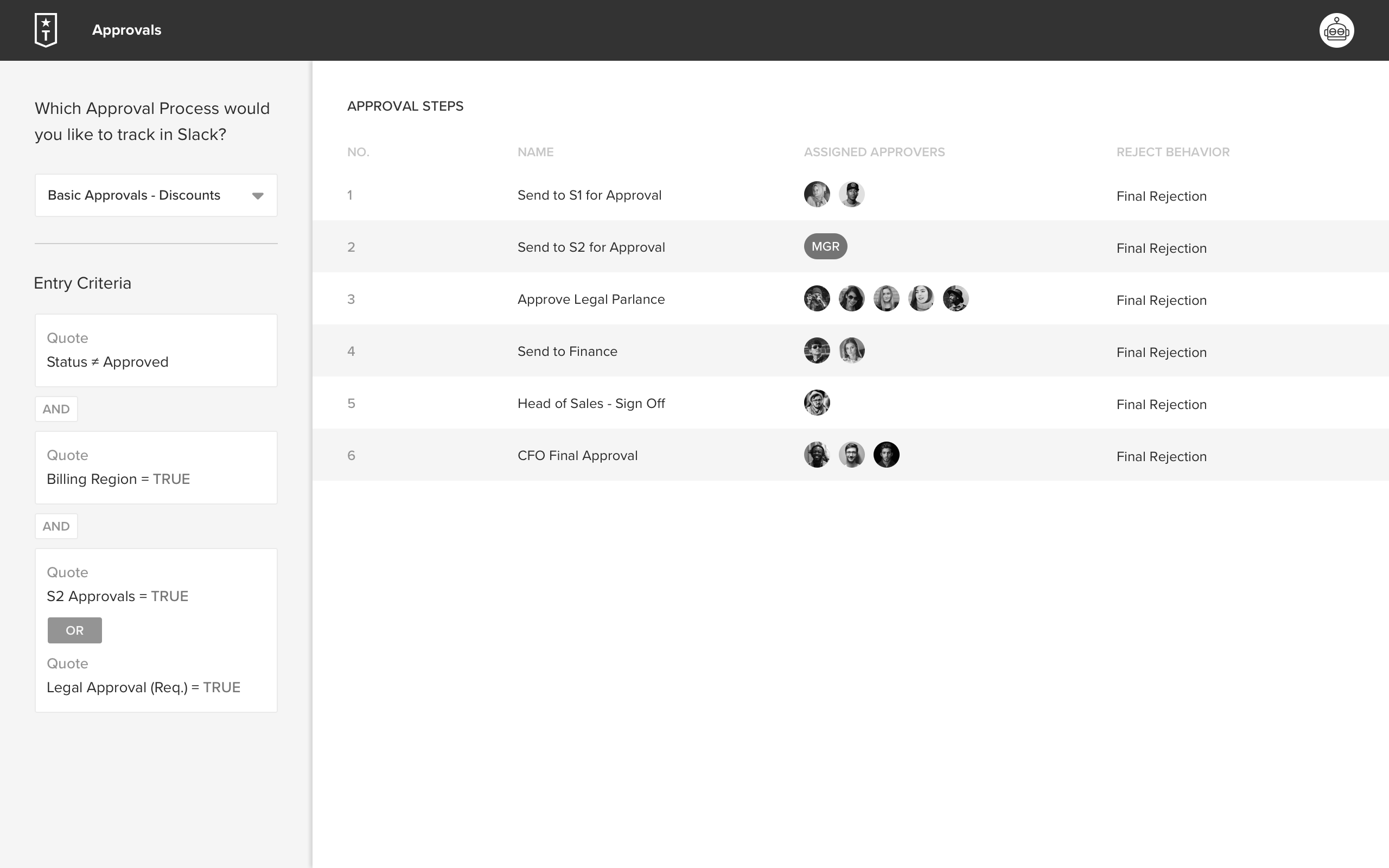The image size is (1389, 868).
Task: Click the first approver avatar in step 3
Action: (x=816, y=298)
